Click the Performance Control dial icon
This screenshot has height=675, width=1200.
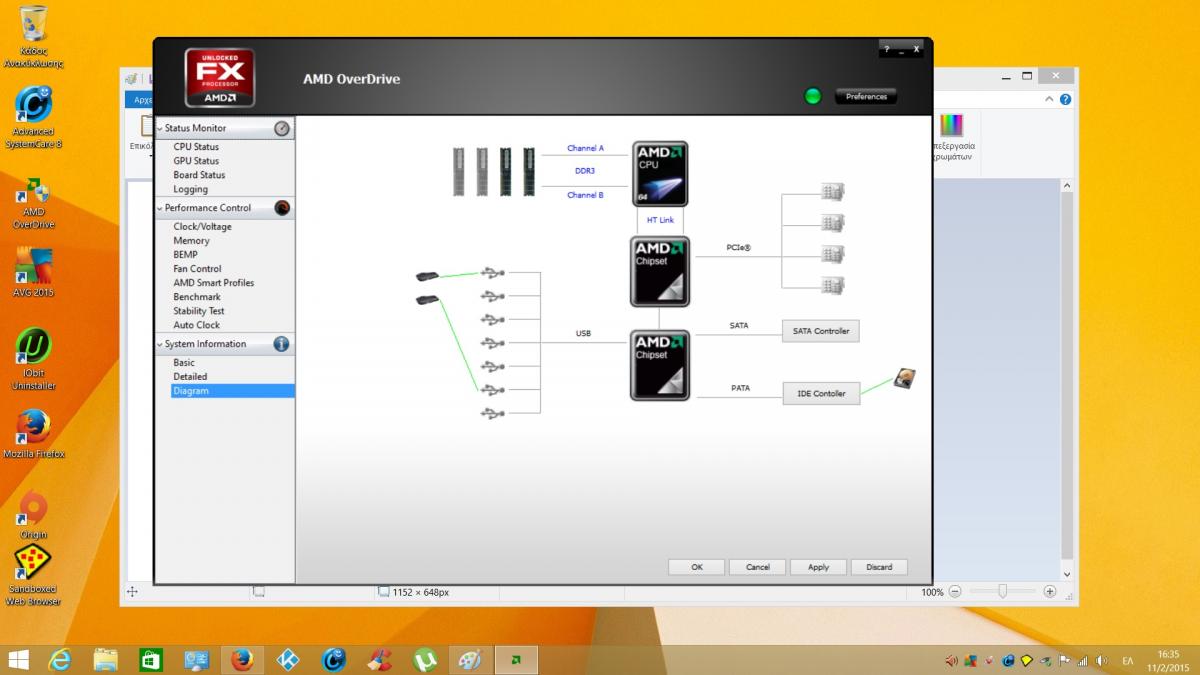pos(282,208)
